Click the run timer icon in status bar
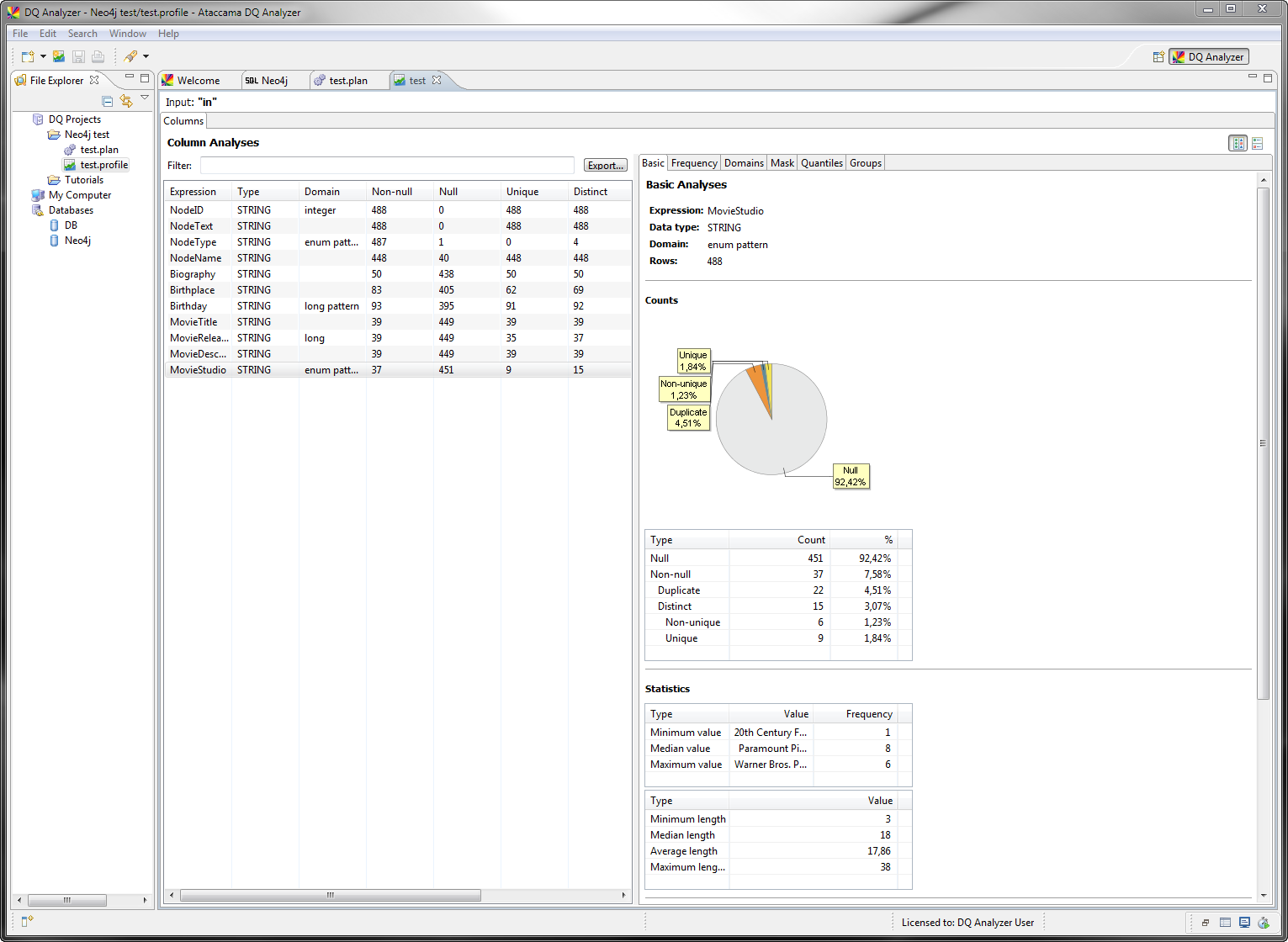This screenshot has height=942, width=1288. click(1264, 923)
